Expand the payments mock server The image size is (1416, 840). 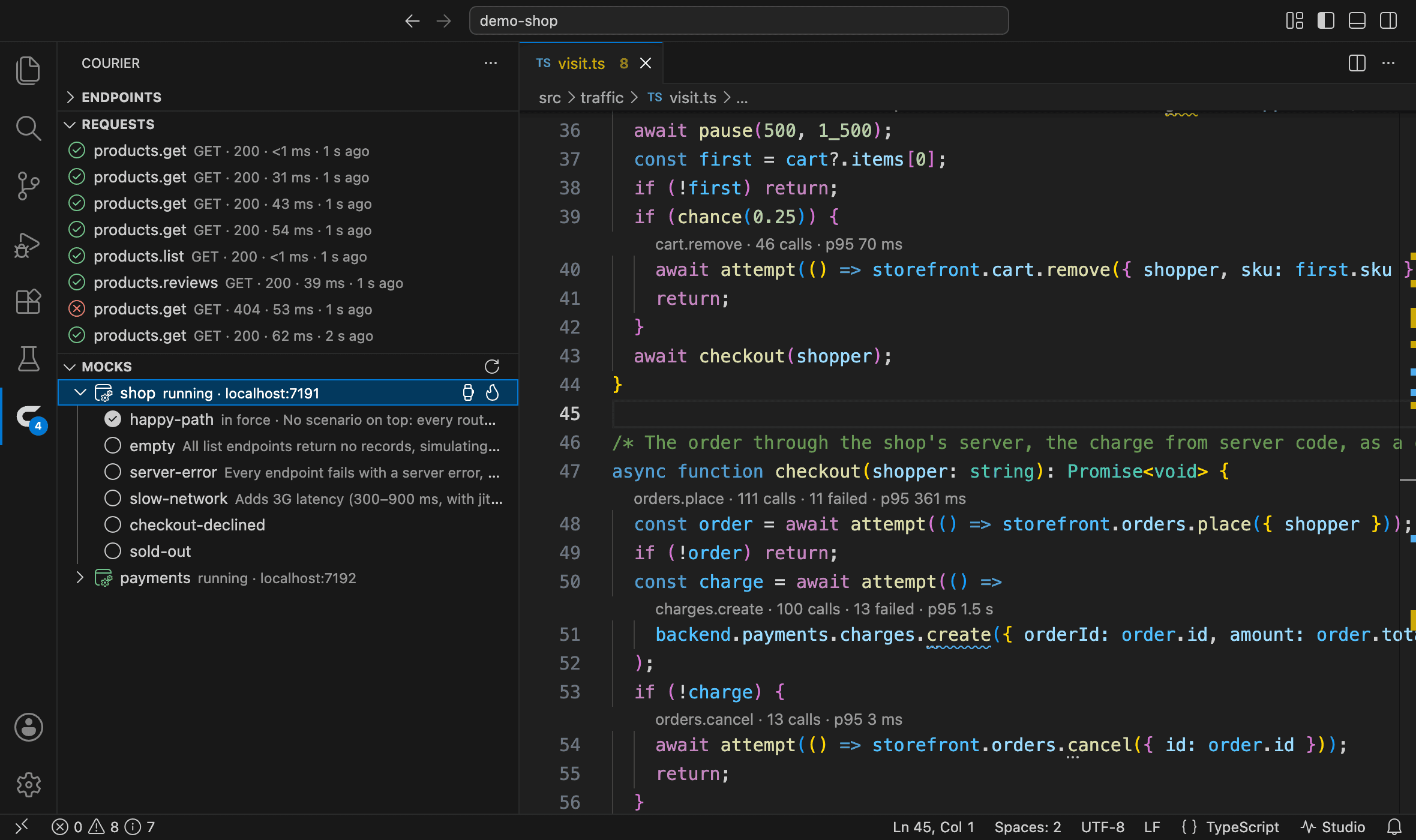point(80,578)
